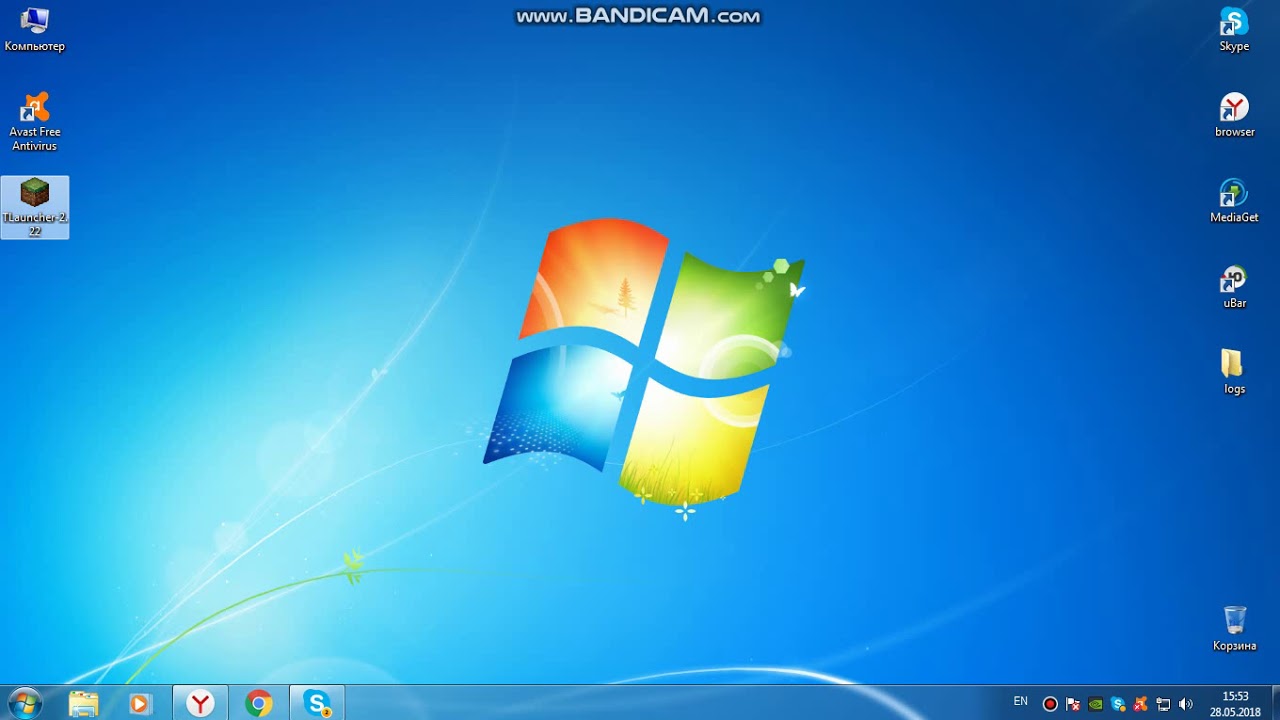The width and height of the screenshot is (1280, 720).
Task: Select the logs folder on desktop
Action: 1234,372
